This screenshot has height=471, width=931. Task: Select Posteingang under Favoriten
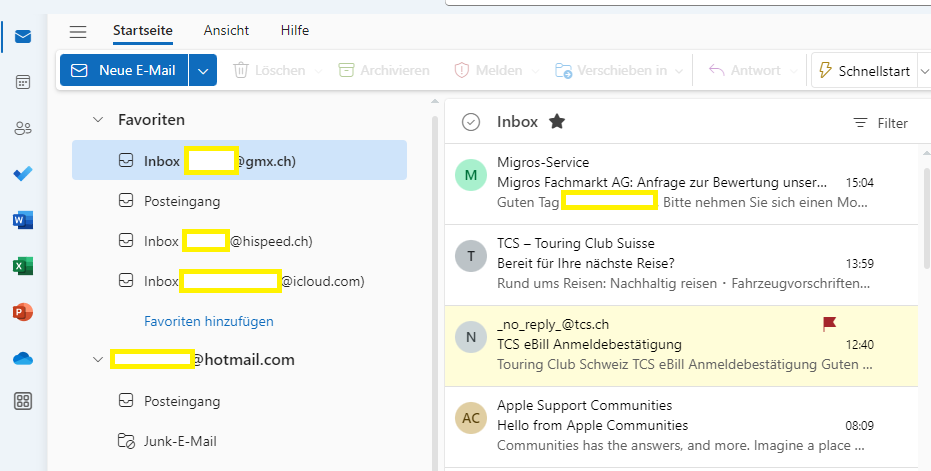239,201
